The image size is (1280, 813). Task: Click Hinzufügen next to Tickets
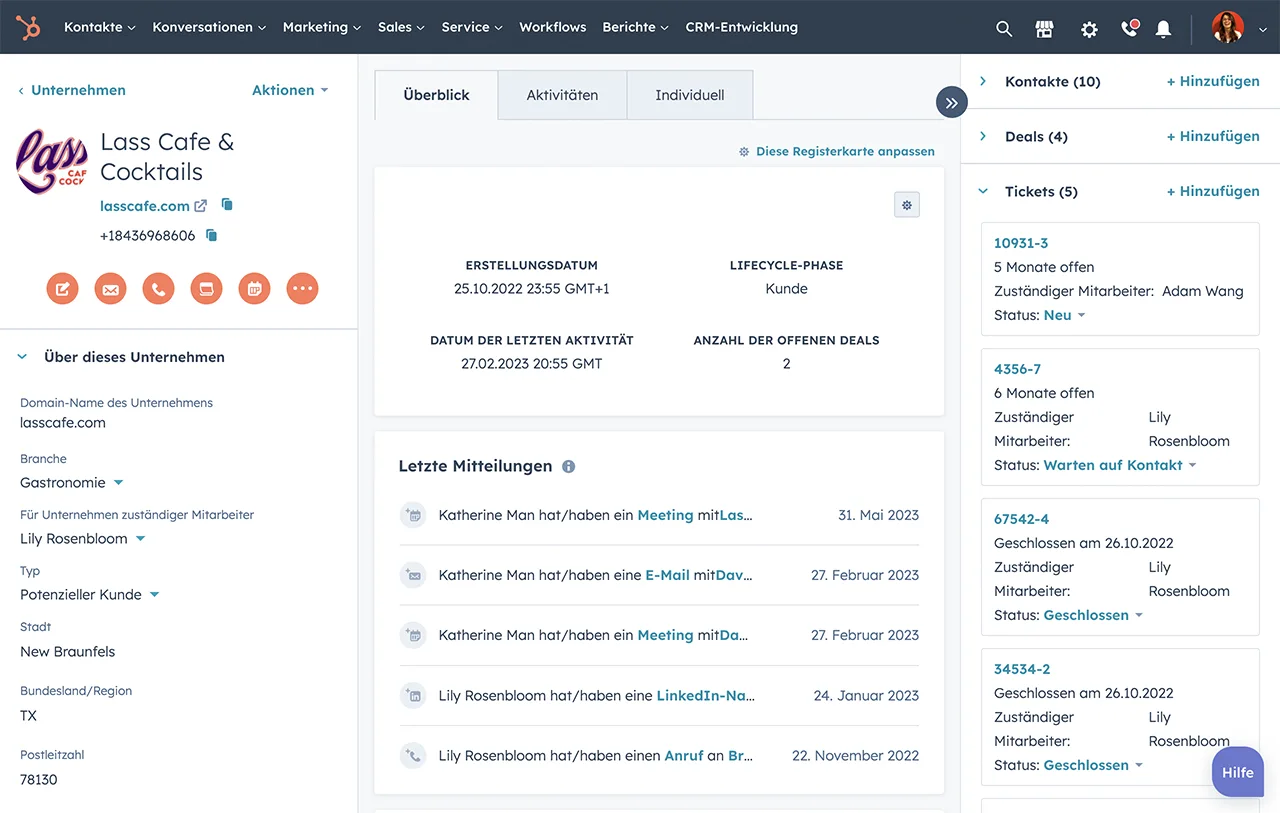1213,192
